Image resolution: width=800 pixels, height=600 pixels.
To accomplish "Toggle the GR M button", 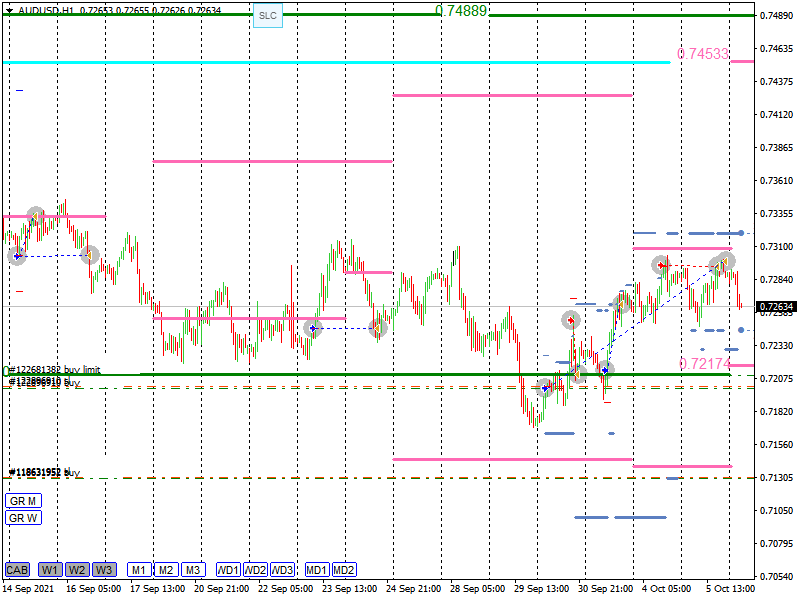I will click(23, 500).
